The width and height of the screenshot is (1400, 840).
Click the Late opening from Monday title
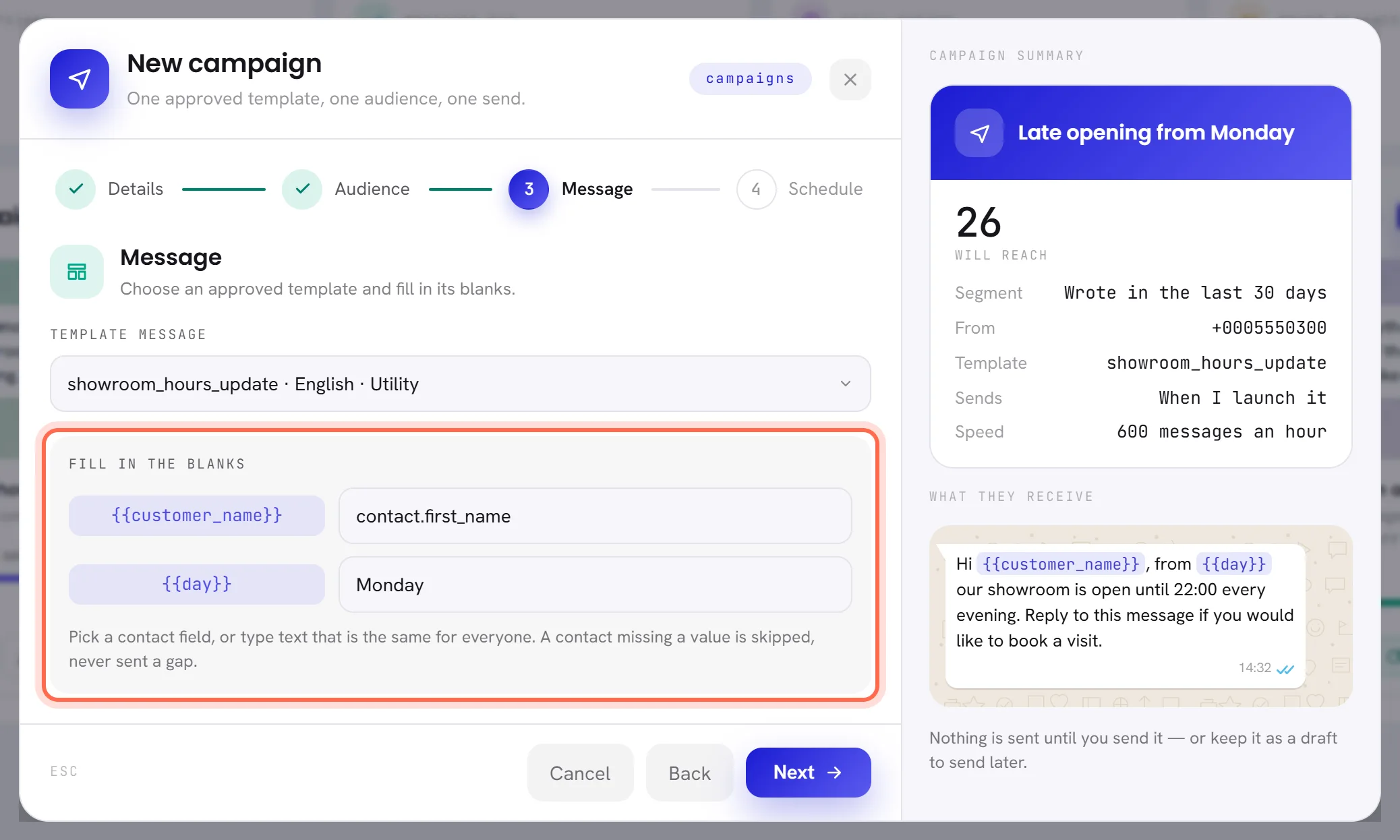(1156, 132)
